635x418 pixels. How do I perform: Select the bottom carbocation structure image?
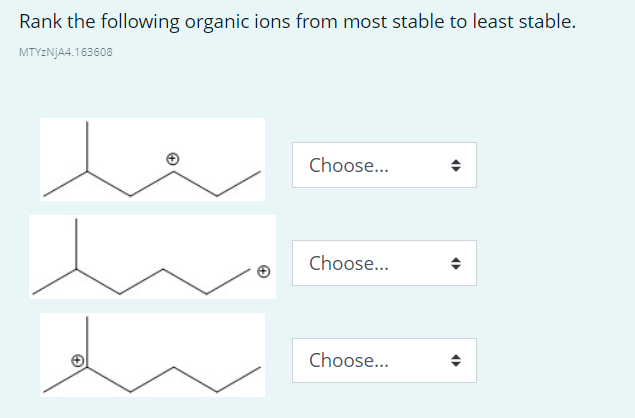point(152,355)
